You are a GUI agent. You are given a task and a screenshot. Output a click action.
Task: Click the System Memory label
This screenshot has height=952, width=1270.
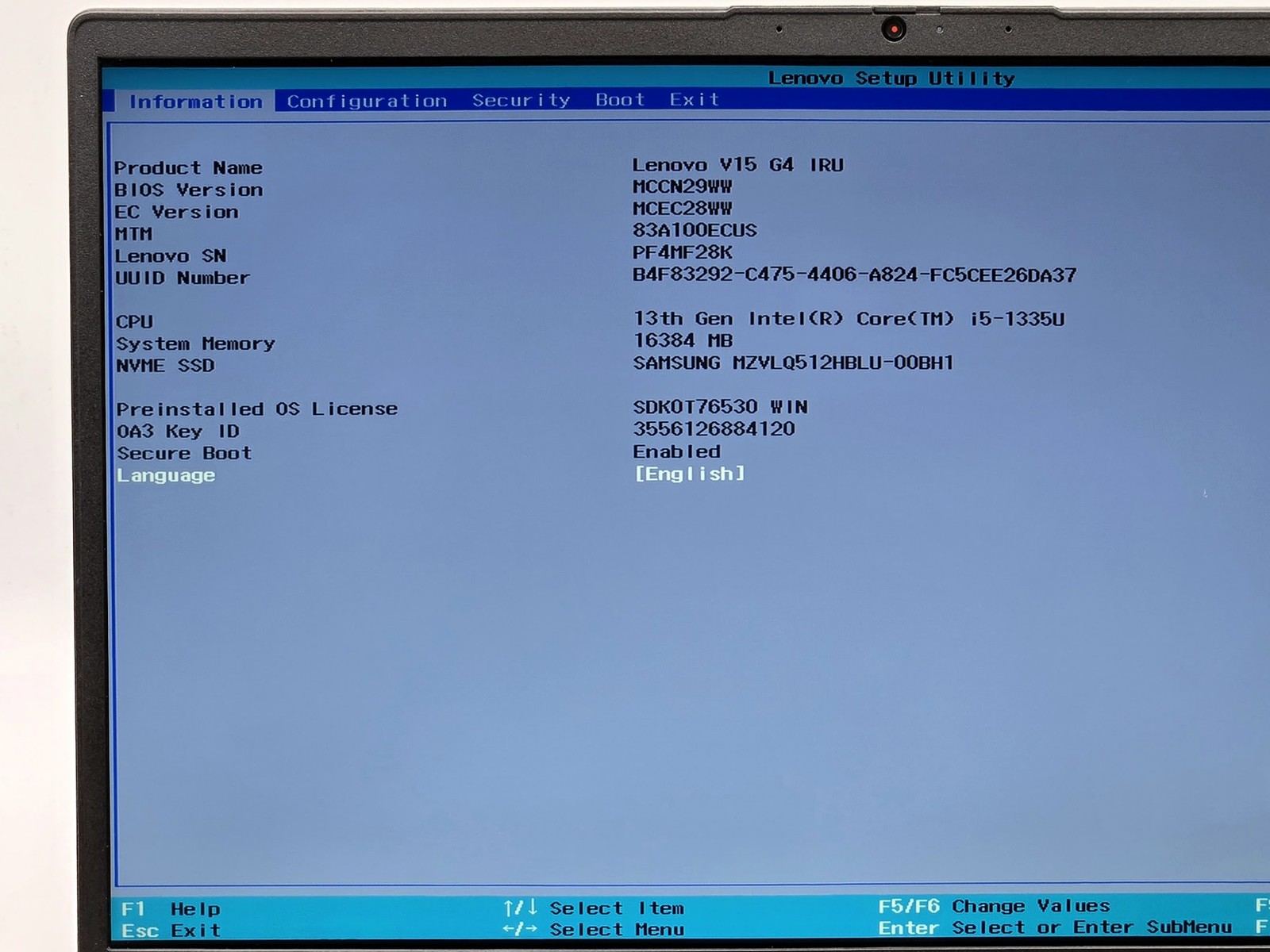(x=195, y=344)
